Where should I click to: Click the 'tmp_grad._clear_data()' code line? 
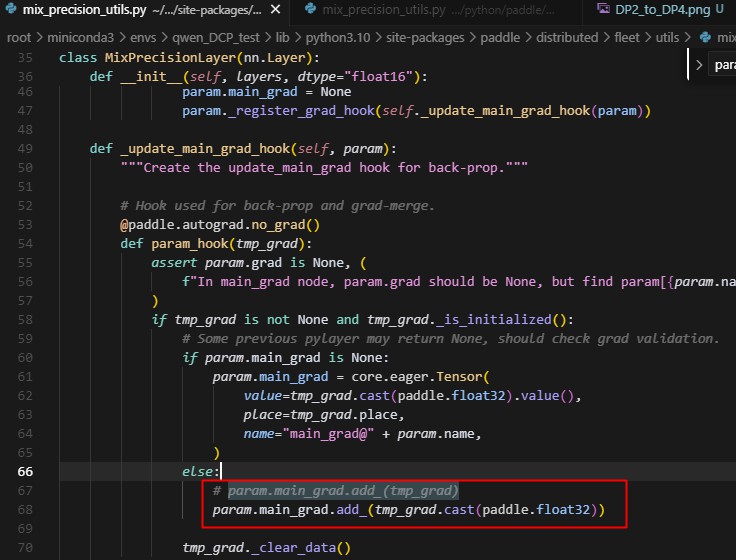click(266, 547)
